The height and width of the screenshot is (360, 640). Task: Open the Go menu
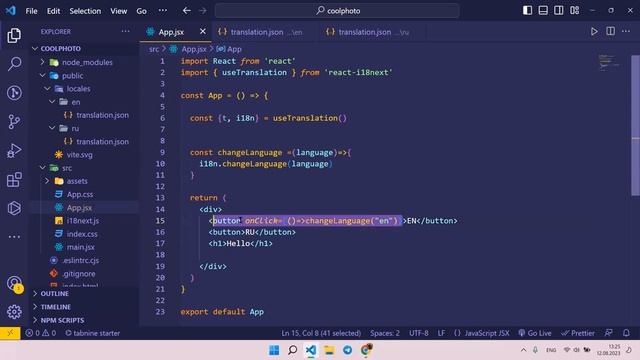[141, 11]
